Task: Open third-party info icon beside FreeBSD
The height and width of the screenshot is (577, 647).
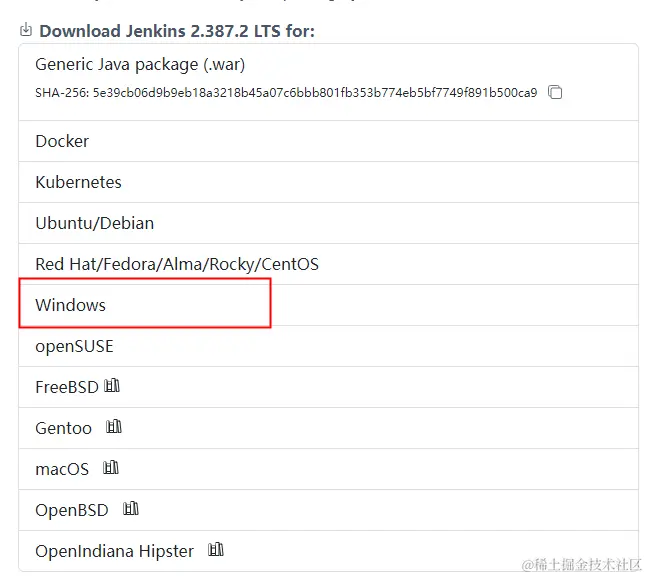Action: click(112, 385)
